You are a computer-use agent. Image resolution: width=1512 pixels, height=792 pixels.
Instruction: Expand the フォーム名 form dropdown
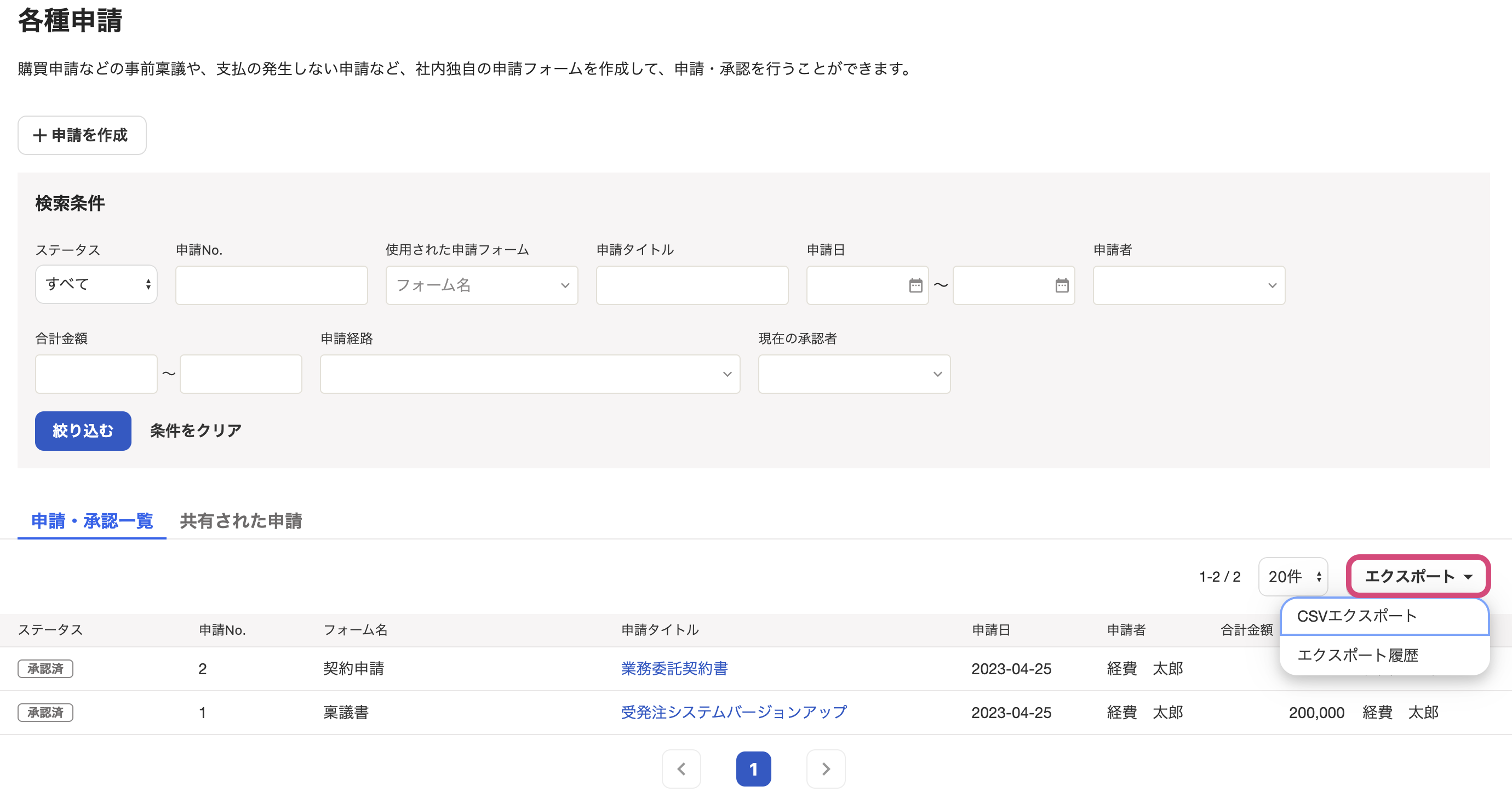coord(482,285)
